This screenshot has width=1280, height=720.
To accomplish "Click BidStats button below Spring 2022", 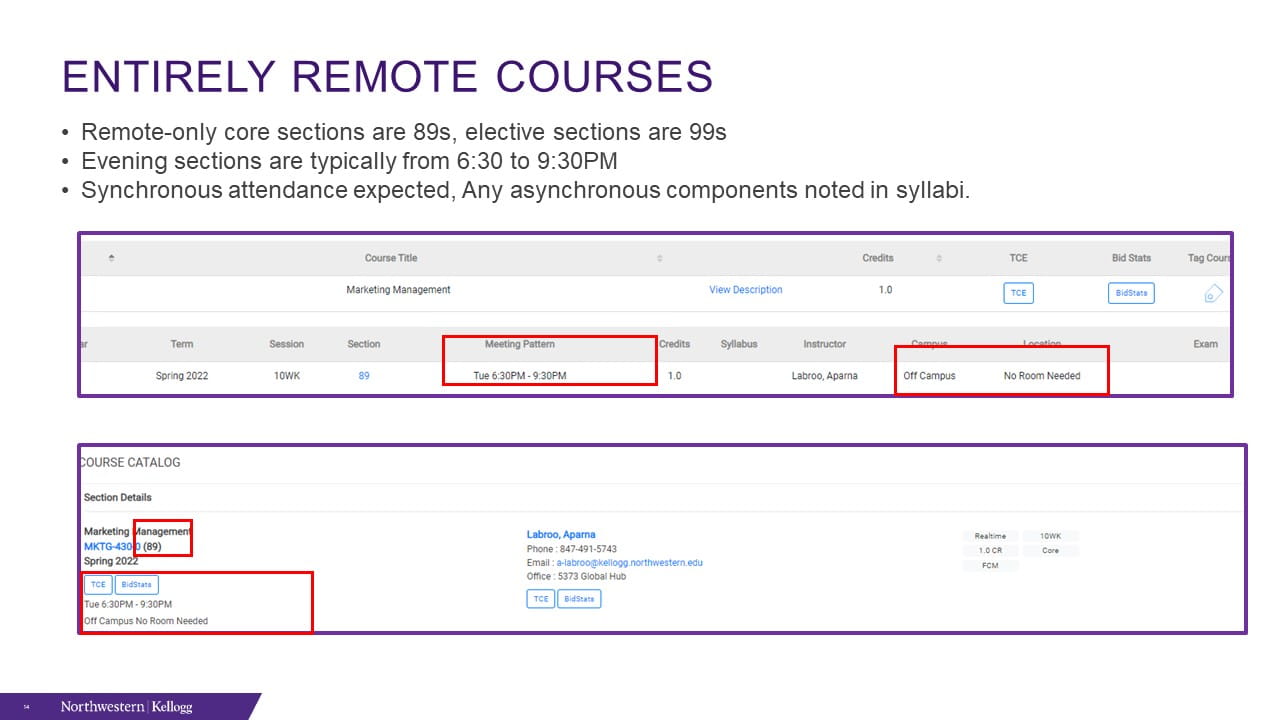I will coord(136,585).
